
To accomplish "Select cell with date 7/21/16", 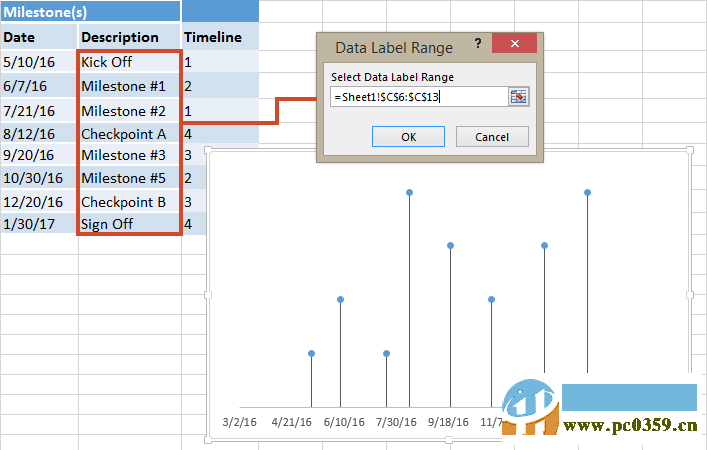I will 39,110.
